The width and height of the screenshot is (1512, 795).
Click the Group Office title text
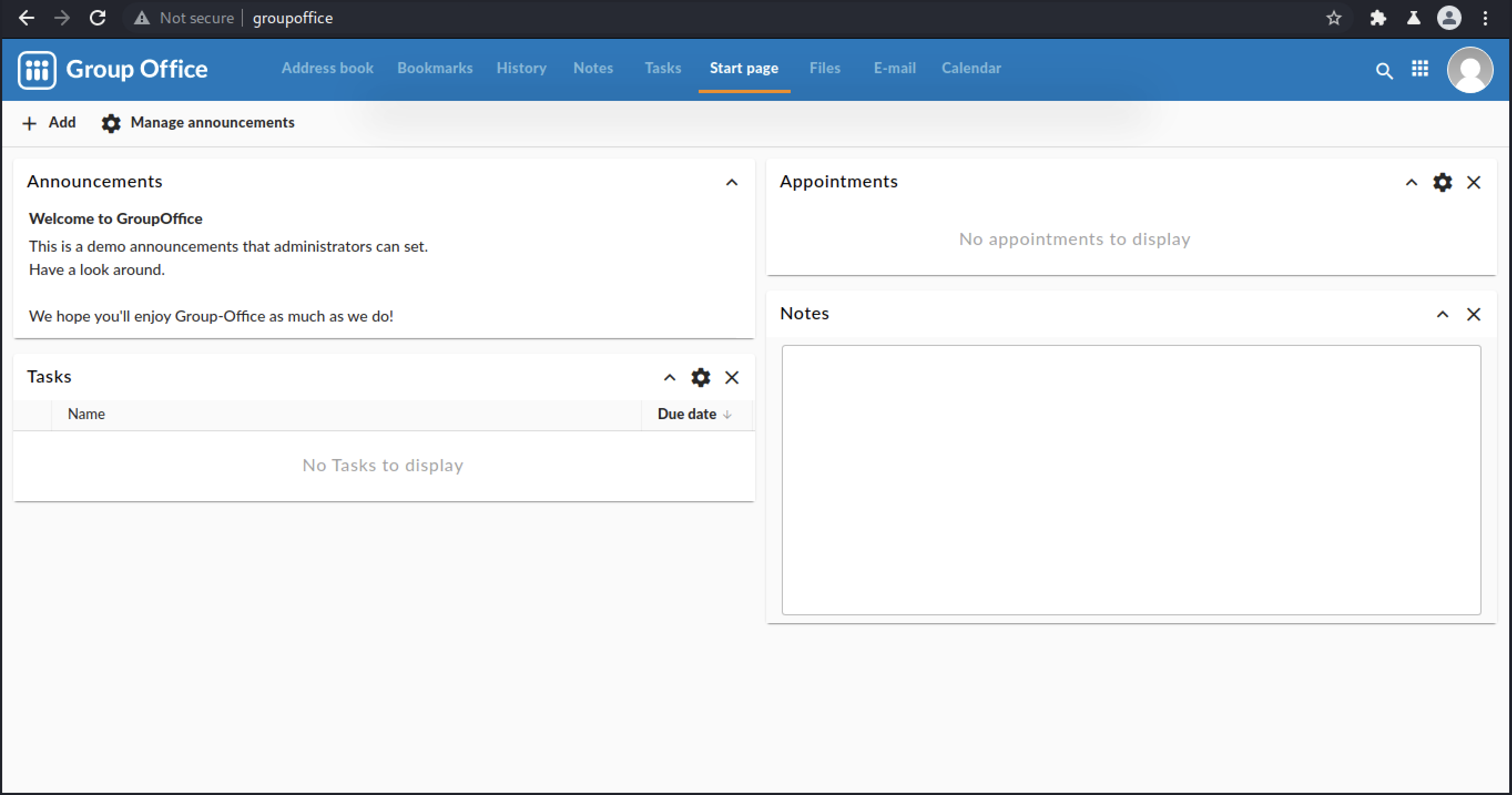(137, 69)
